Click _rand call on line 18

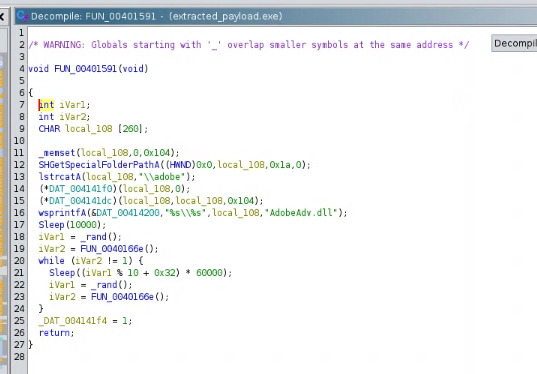pos(93,237)
